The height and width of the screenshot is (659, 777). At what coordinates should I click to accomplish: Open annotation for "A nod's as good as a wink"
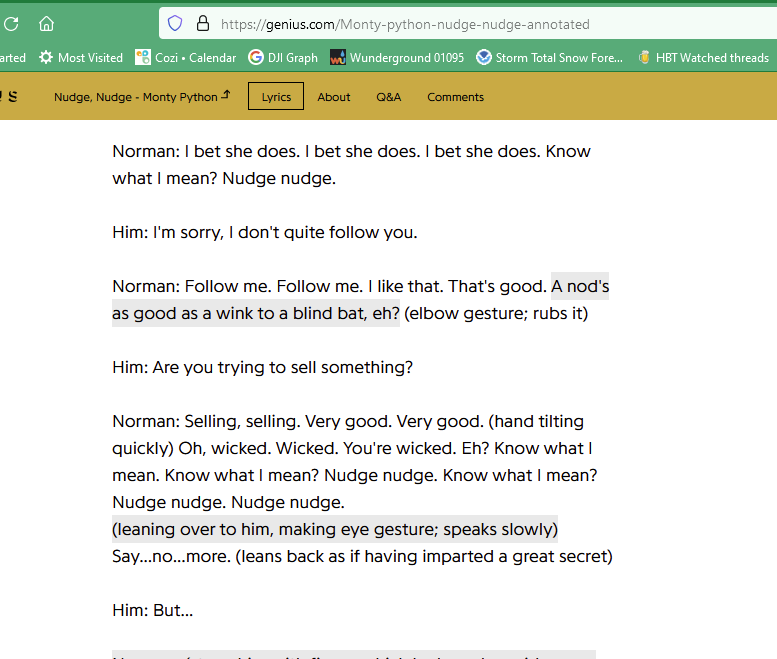click(256, 313)
